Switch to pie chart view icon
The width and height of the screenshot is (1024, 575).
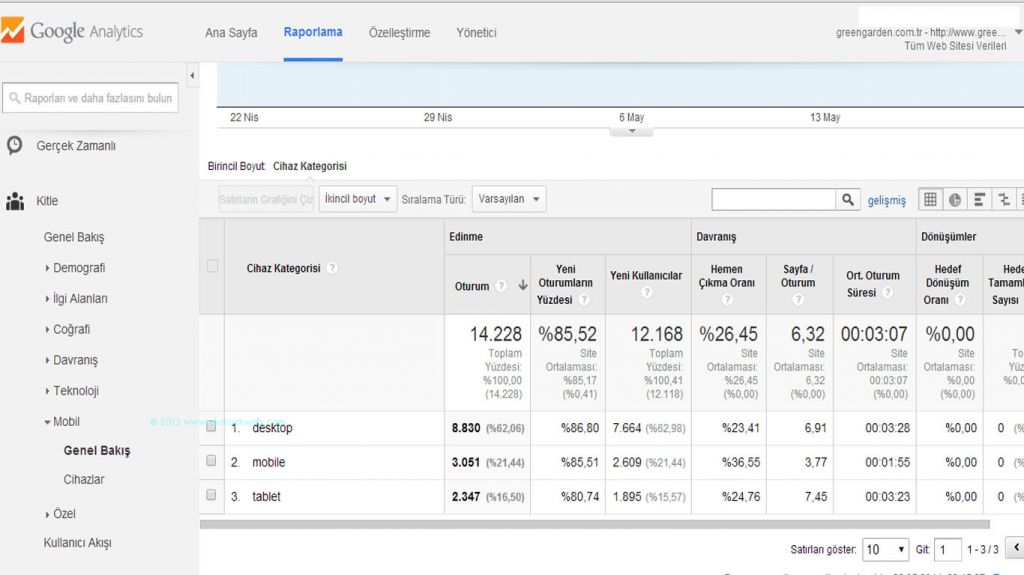click(955, 200)
